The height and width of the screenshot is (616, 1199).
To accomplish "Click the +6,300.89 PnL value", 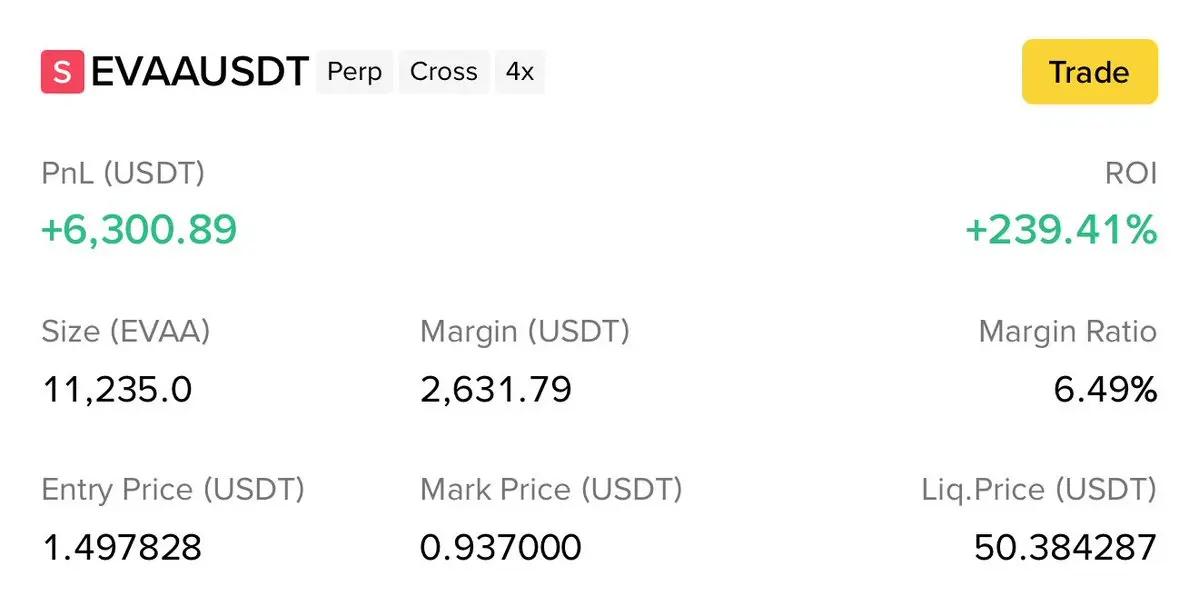I will tap(139, 230).
